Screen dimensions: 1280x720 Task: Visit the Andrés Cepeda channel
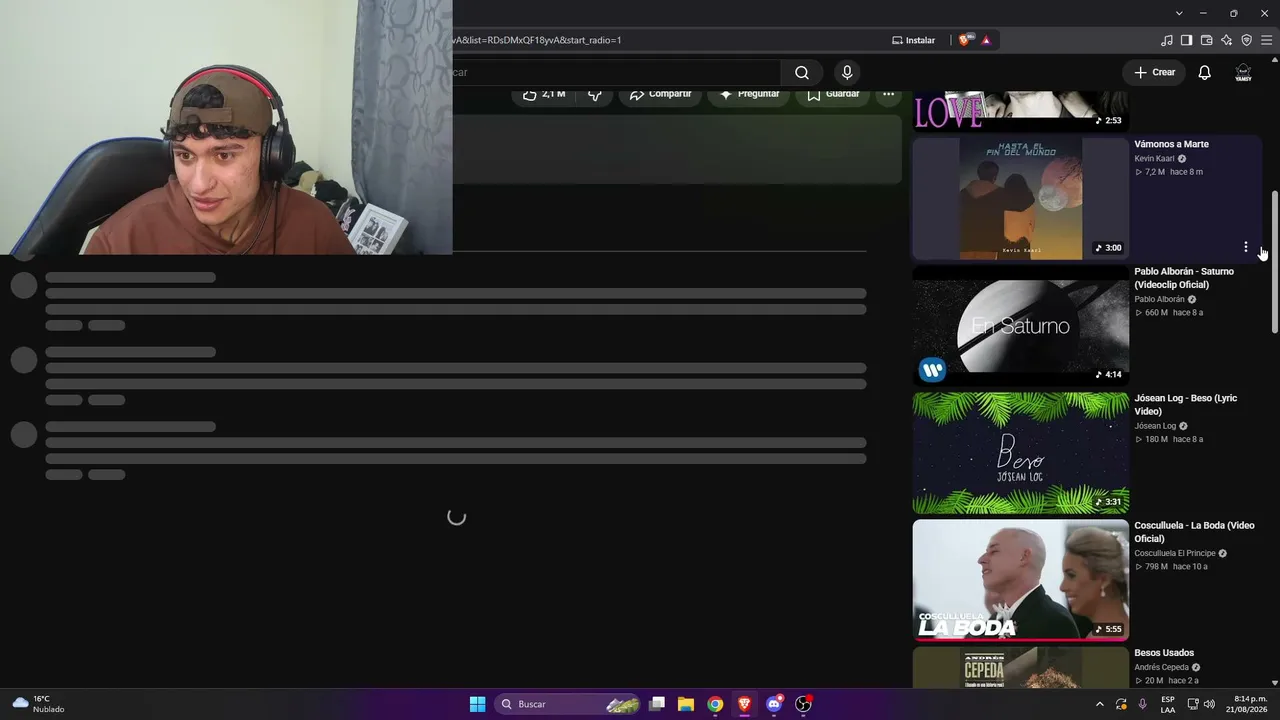tap(1161, 667)
